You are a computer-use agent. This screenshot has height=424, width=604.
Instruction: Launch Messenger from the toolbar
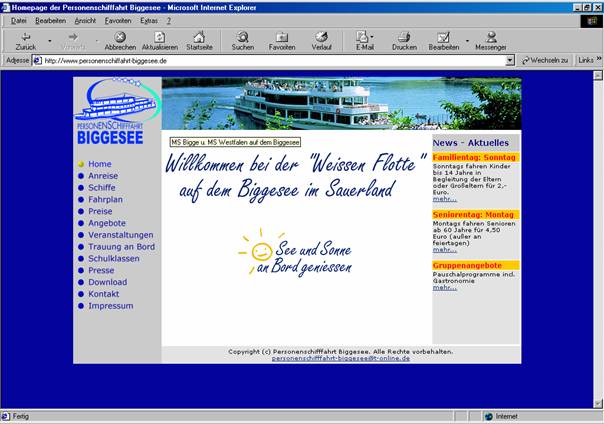[491, 41]
